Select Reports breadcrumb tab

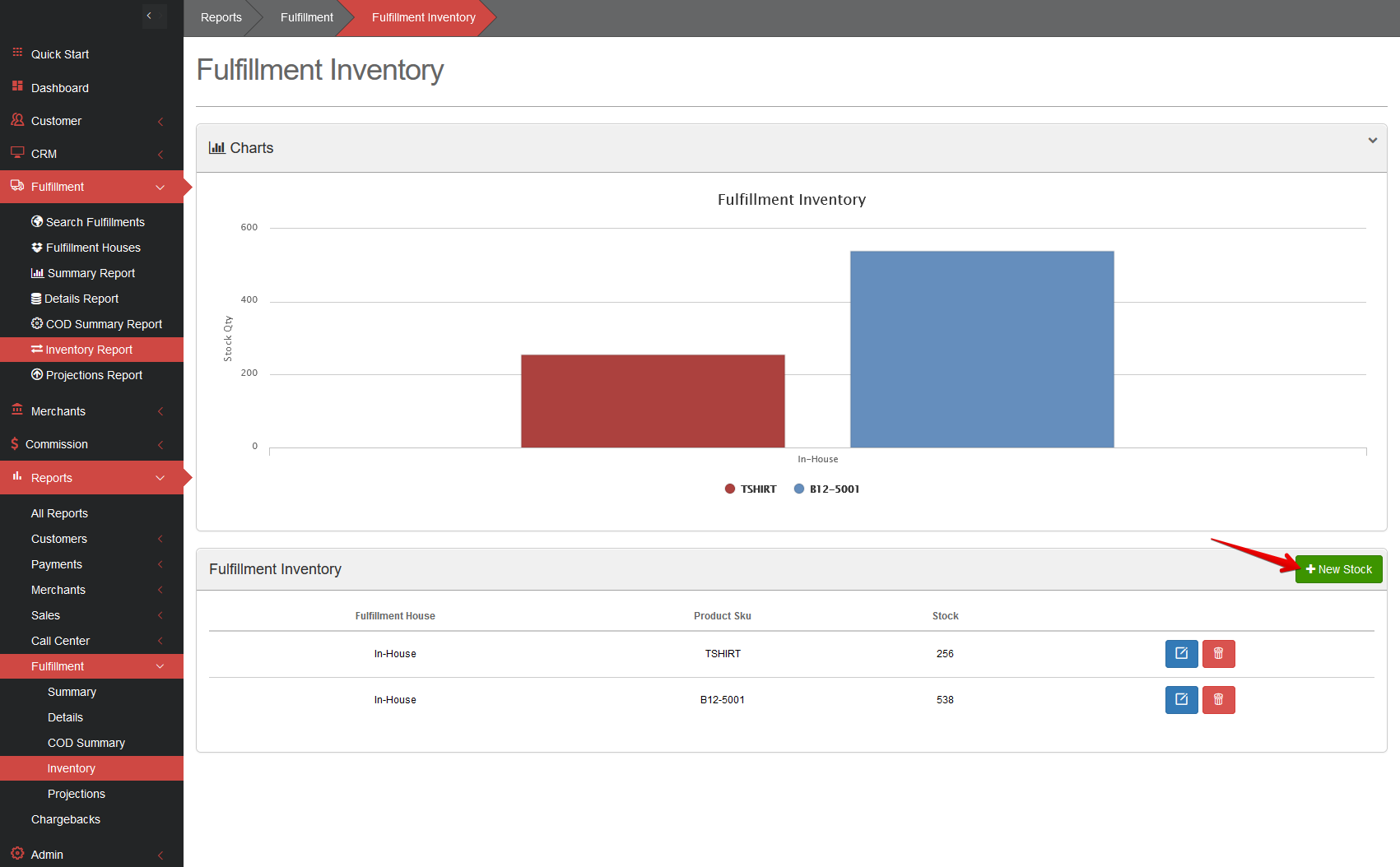(221, 17)
